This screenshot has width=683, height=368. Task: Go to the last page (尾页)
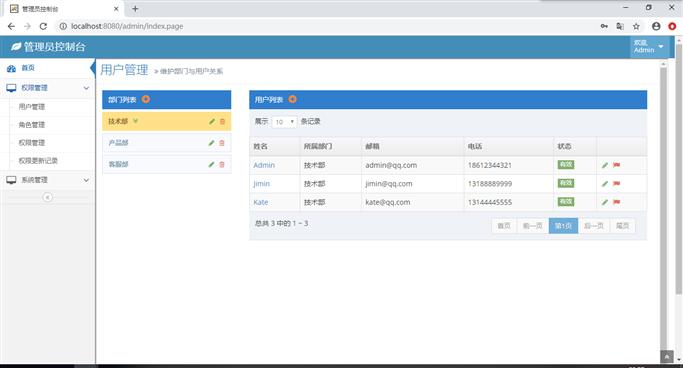point(622,226)
